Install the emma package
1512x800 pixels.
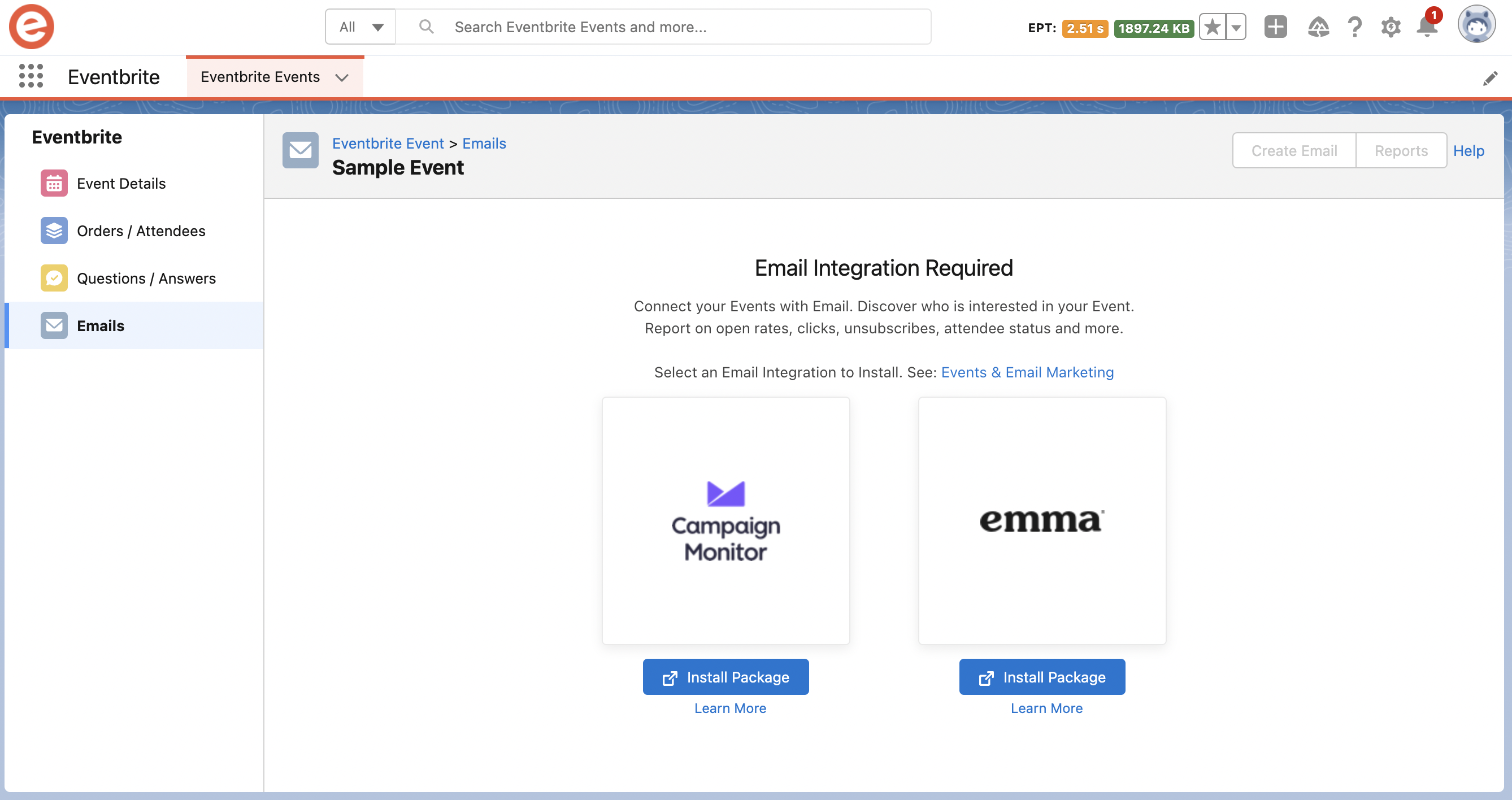point(1042,677)
